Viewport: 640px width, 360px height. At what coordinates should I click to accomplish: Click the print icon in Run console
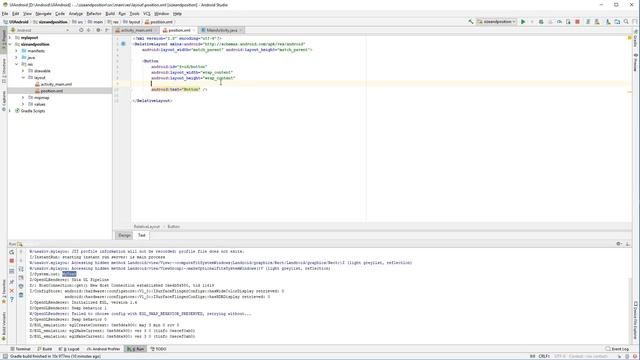click(21, 286)
